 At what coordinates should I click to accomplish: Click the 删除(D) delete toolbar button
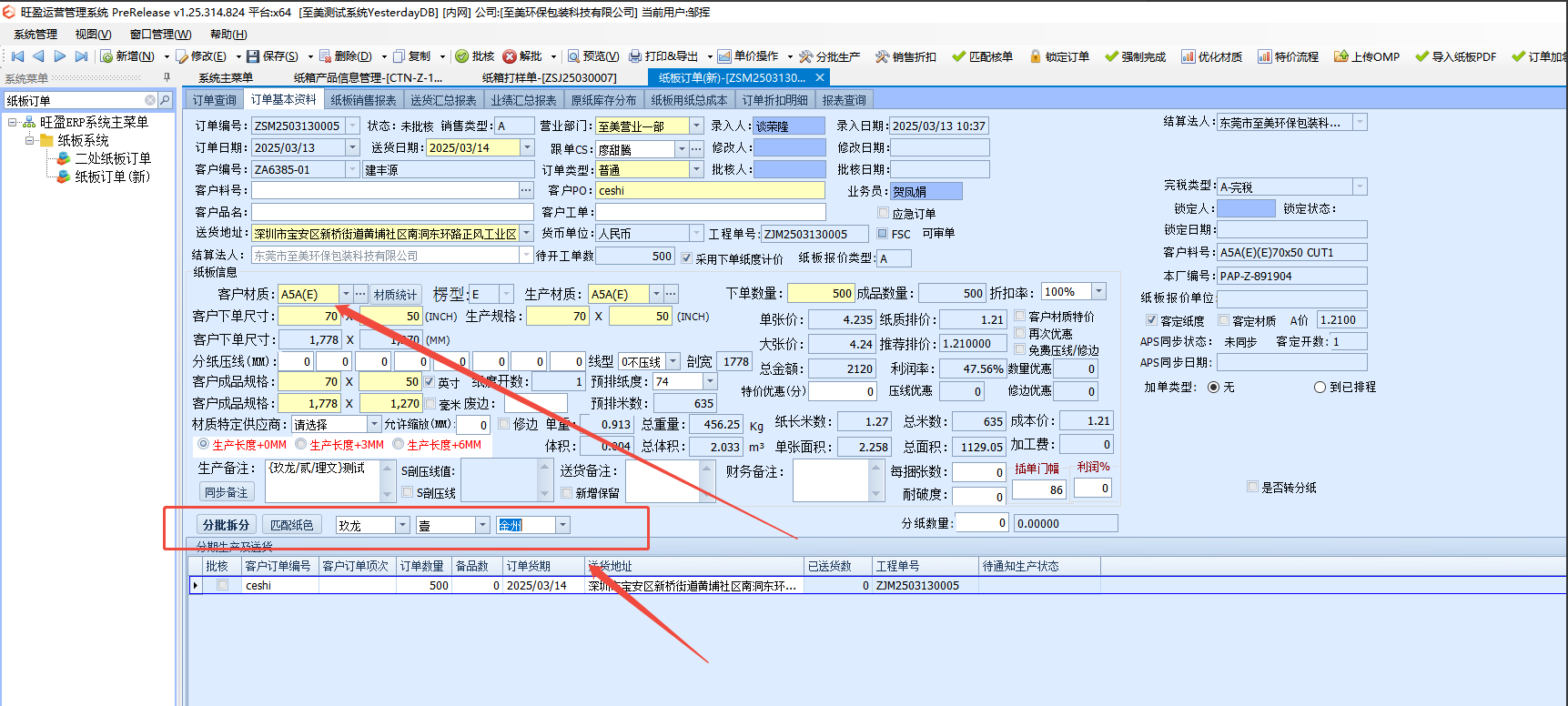point(345,56)
